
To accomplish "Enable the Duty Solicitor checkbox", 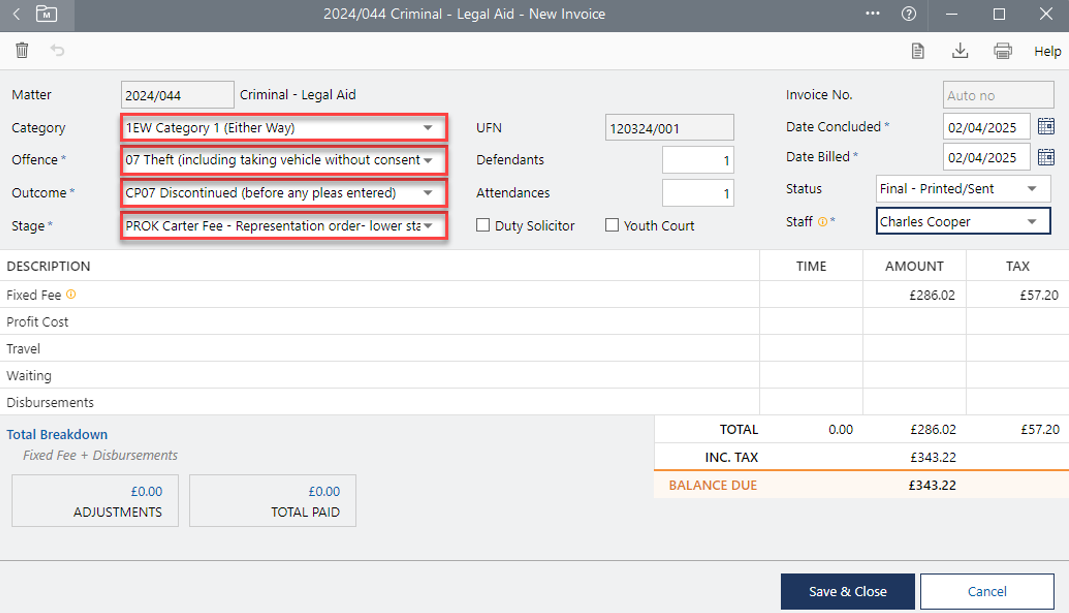I will (x=483, y=226).
